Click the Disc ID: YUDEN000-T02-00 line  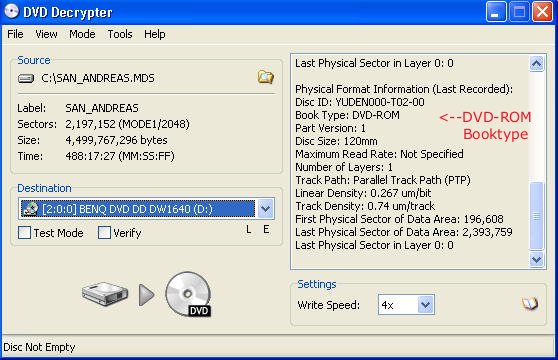(x=360, y=102)
